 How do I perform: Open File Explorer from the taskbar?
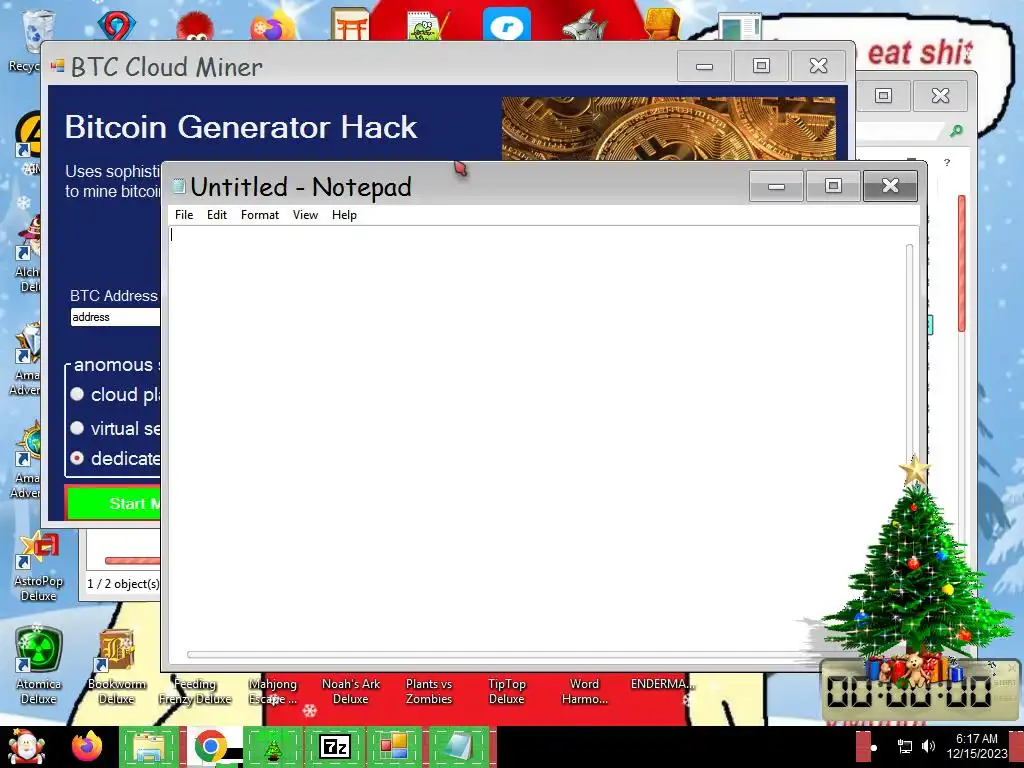[149, 747]
